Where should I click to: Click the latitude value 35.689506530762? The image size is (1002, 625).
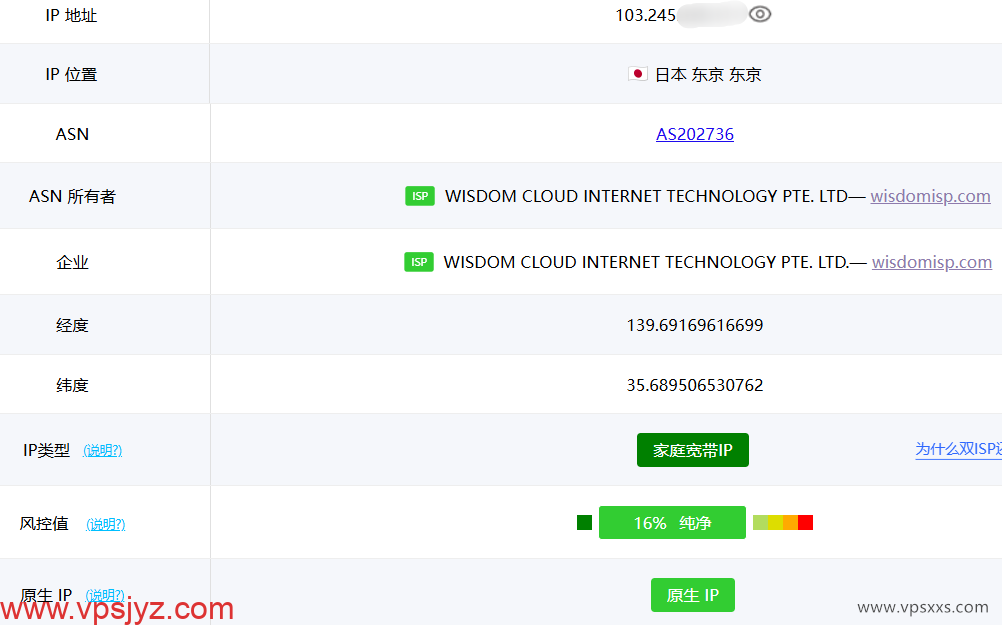695,385
